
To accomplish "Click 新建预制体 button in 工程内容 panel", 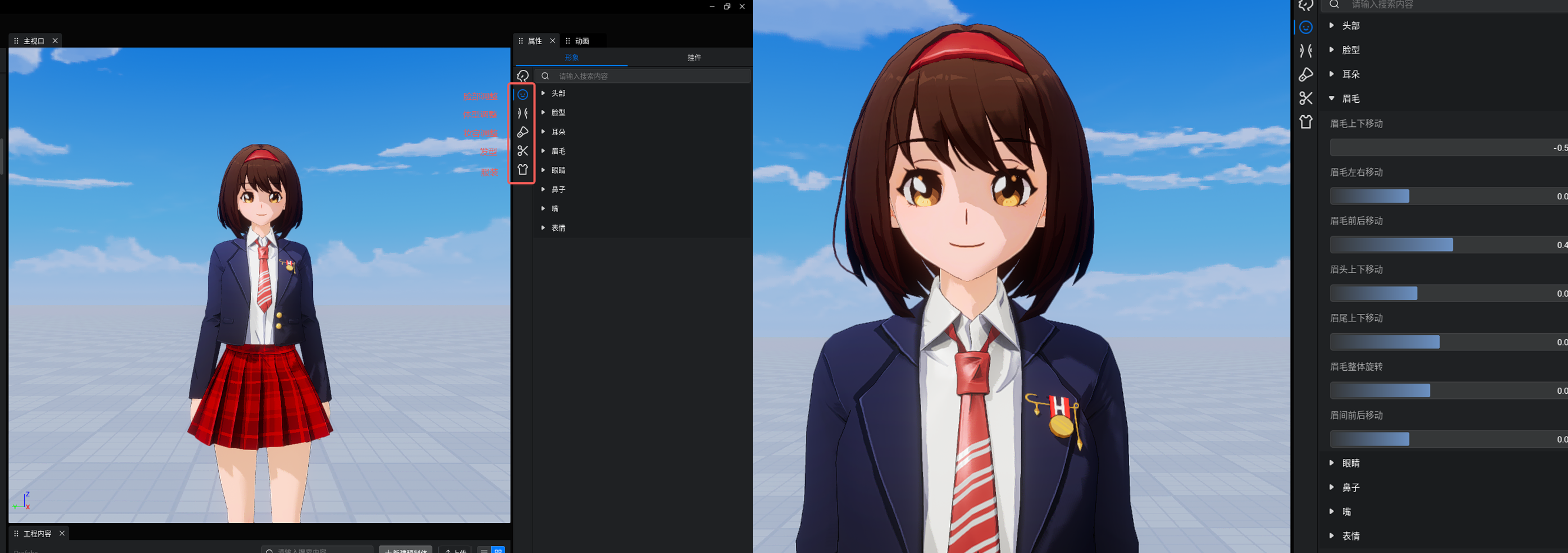I will pos(405,549).
